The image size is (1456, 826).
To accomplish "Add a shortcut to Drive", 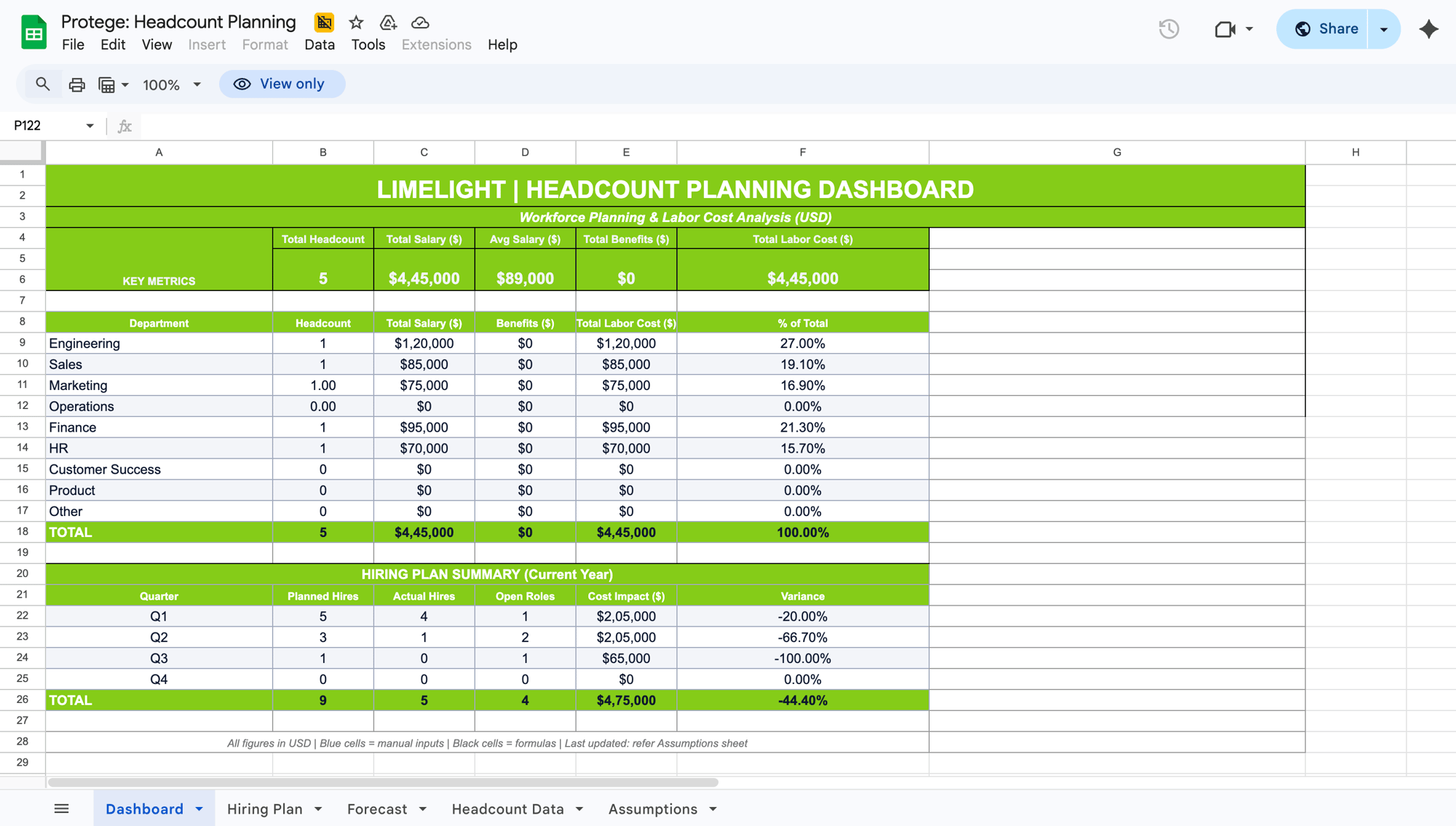I will pyautogui.click(x=388, y=23).
